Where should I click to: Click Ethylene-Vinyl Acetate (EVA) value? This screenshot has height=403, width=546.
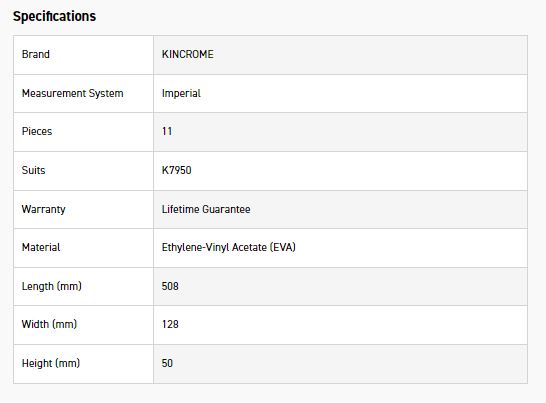(x=229, y=247)
